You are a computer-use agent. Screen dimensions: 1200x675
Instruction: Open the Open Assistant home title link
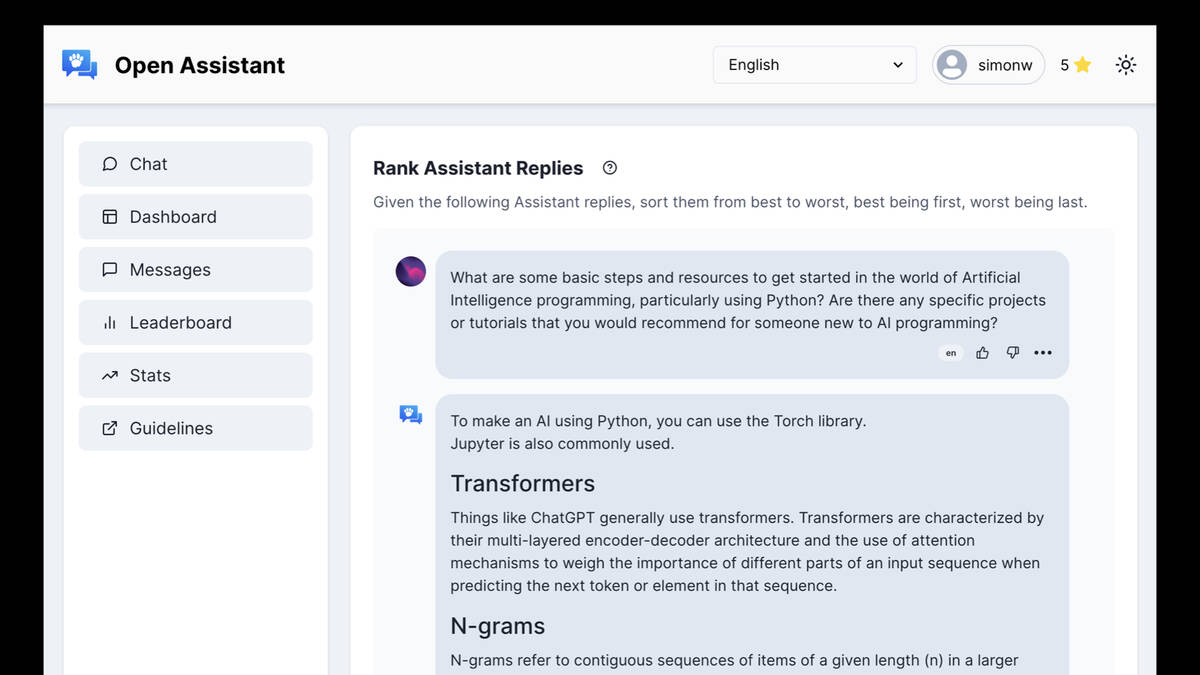199,65
